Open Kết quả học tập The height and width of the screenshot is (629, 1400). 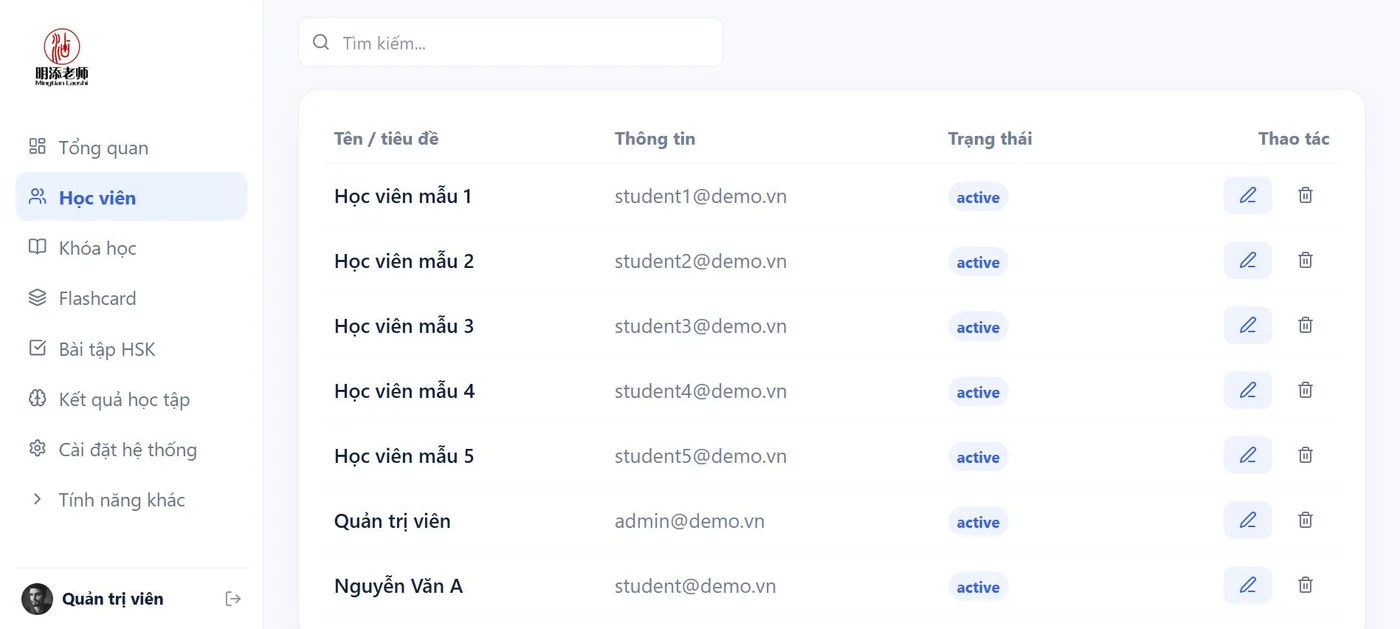point(131,398)
